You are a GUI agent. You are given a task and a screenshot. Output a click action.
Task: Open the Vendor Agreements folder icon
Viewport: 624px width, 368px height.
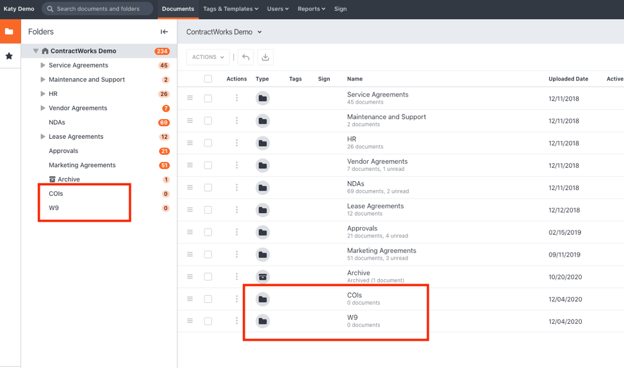tap(263, 165)
